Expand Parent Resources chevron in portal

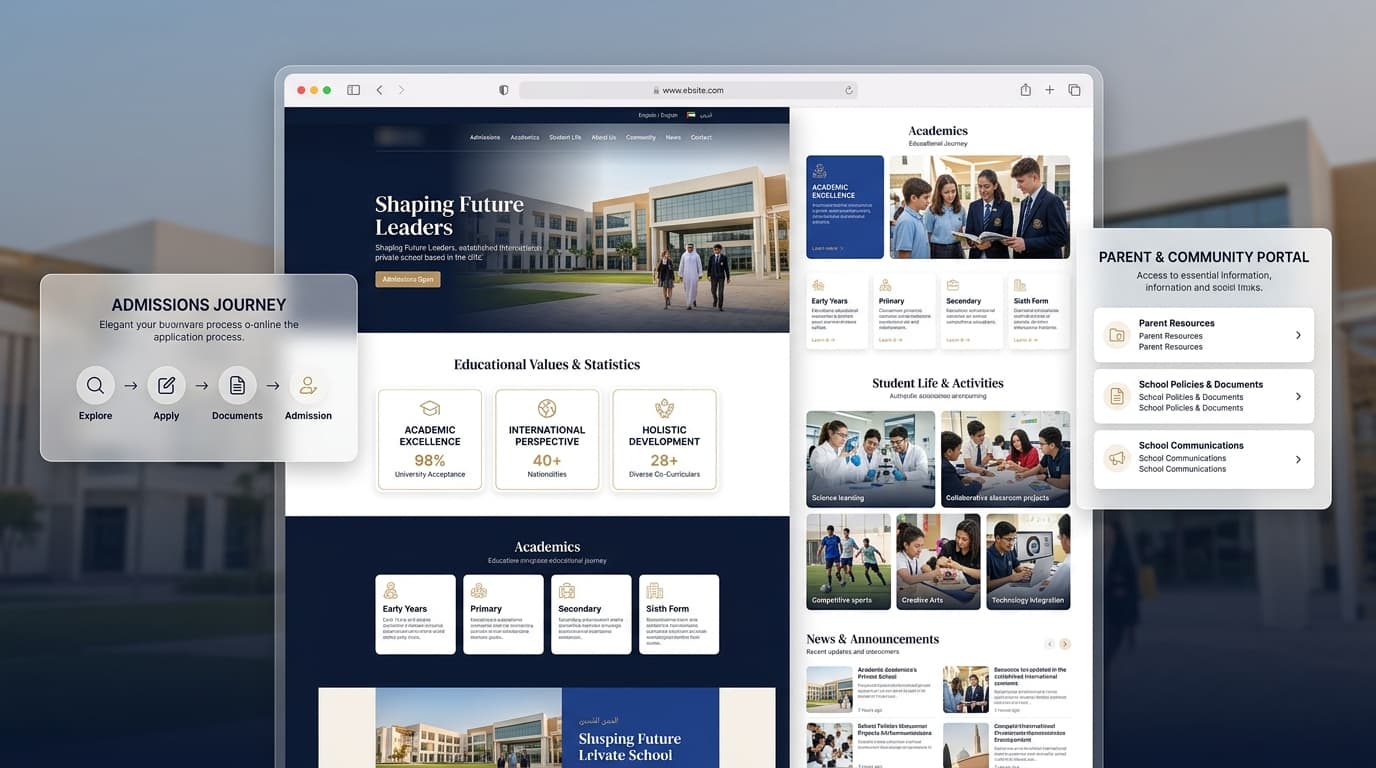pos(1298,335)
